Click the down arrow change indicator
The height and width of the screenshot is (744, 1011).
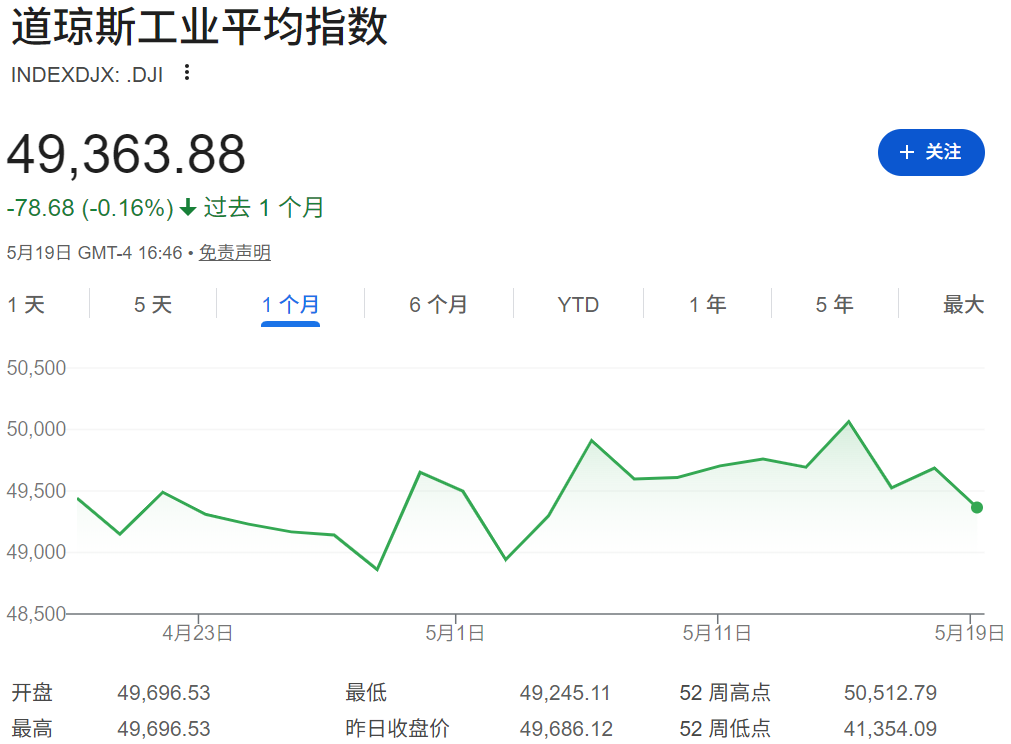pos(188,208)
